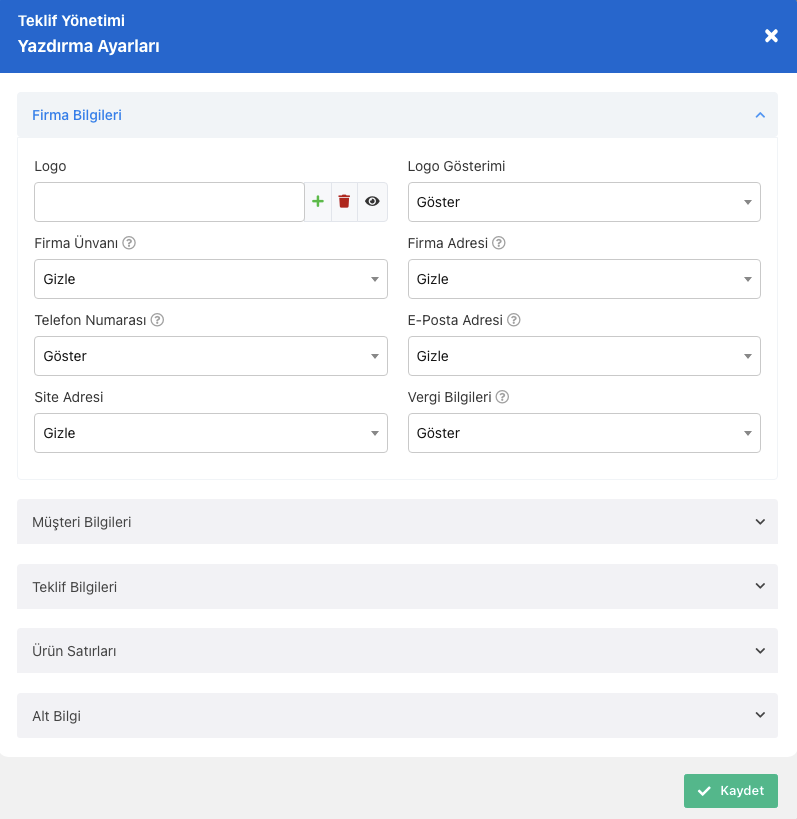
Task: Open the Site Adresi dropdown
Action: click(x=211, y=433)
